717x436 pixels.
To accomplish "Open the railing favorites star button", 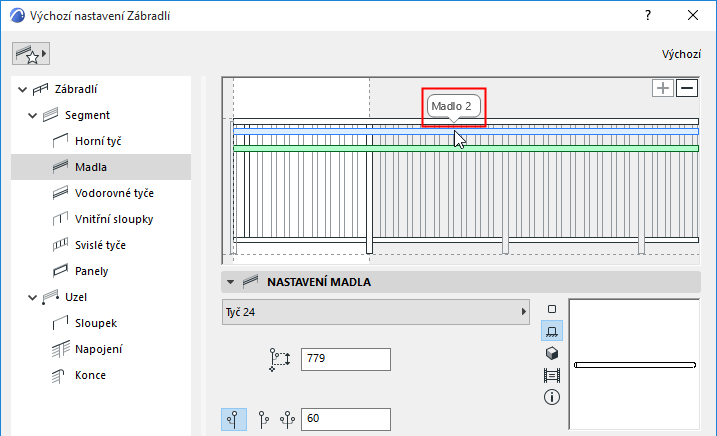I will coord(31,54).
